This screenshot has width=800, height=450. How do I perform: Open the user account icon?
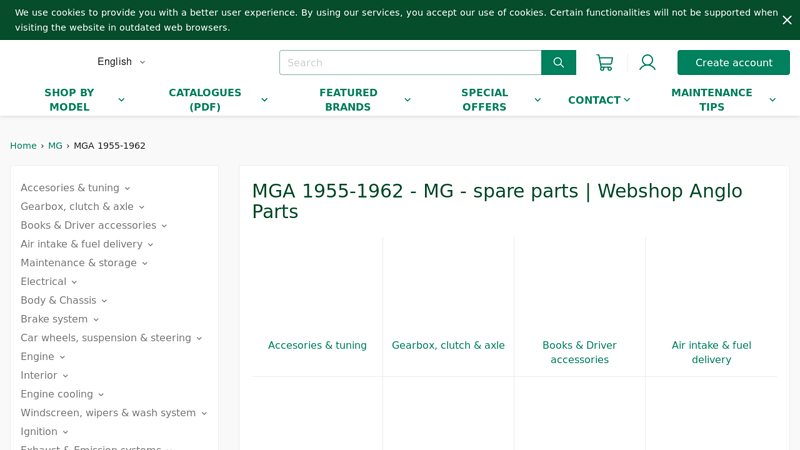pyautogui.click(x=647, y=63)
